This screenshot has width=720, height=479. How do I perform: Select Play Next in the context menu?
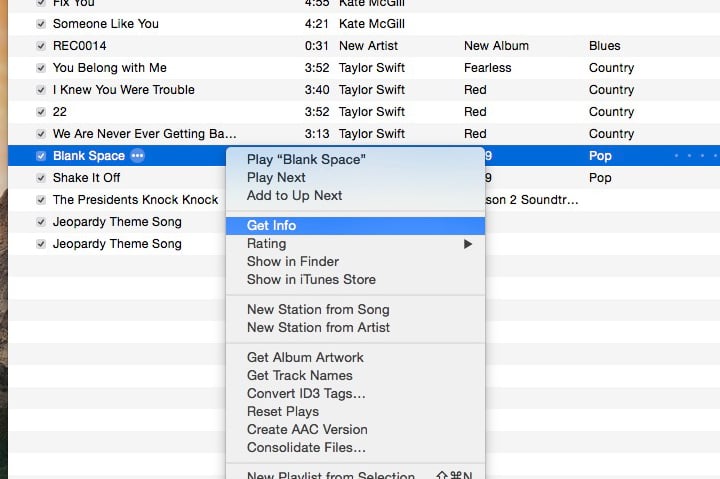pos(355,177)
